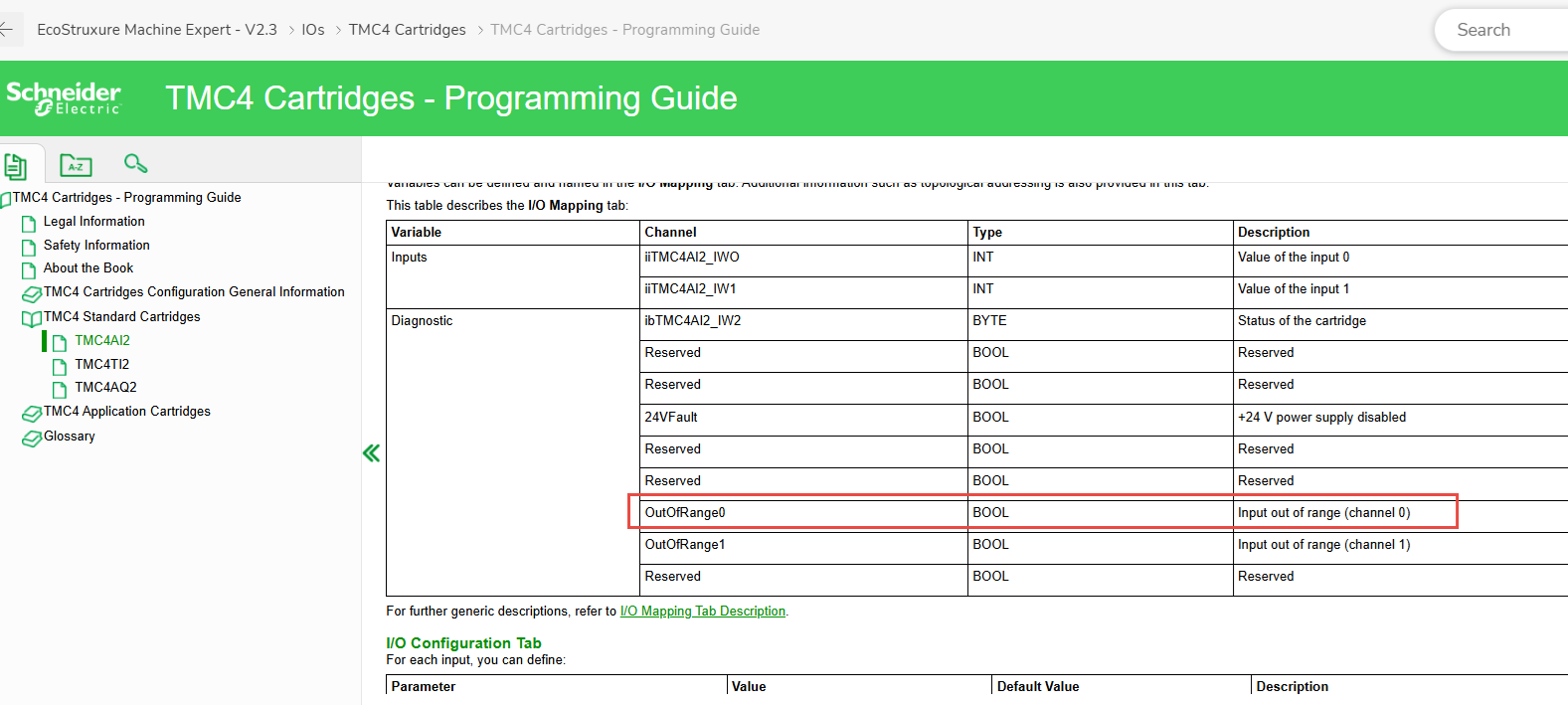Click the About the Book page icon
This screenshot has height=705, width=1568.
pos(29,269)
